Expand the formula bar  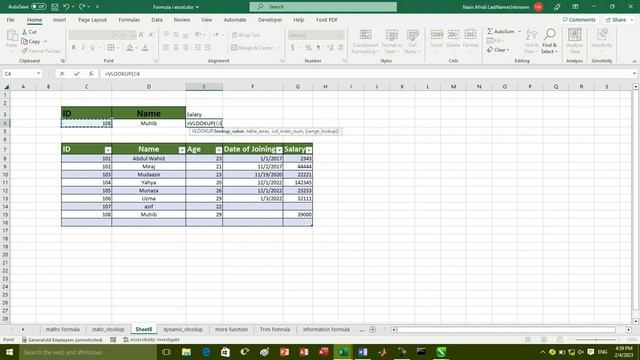[x=634, y=74]
